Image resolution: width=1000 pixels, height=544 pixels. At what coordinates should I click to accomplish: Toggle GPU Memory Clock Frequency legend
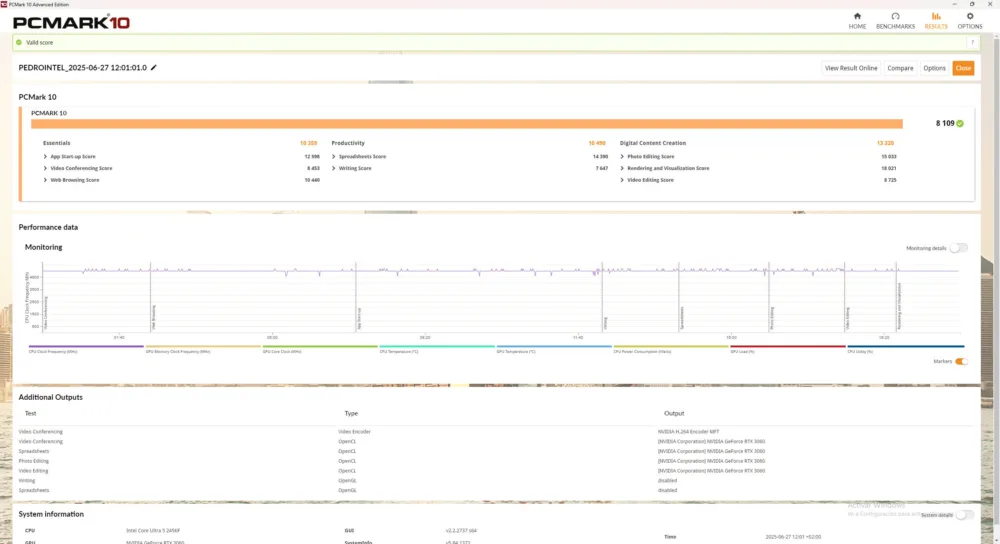pos(203,349)
